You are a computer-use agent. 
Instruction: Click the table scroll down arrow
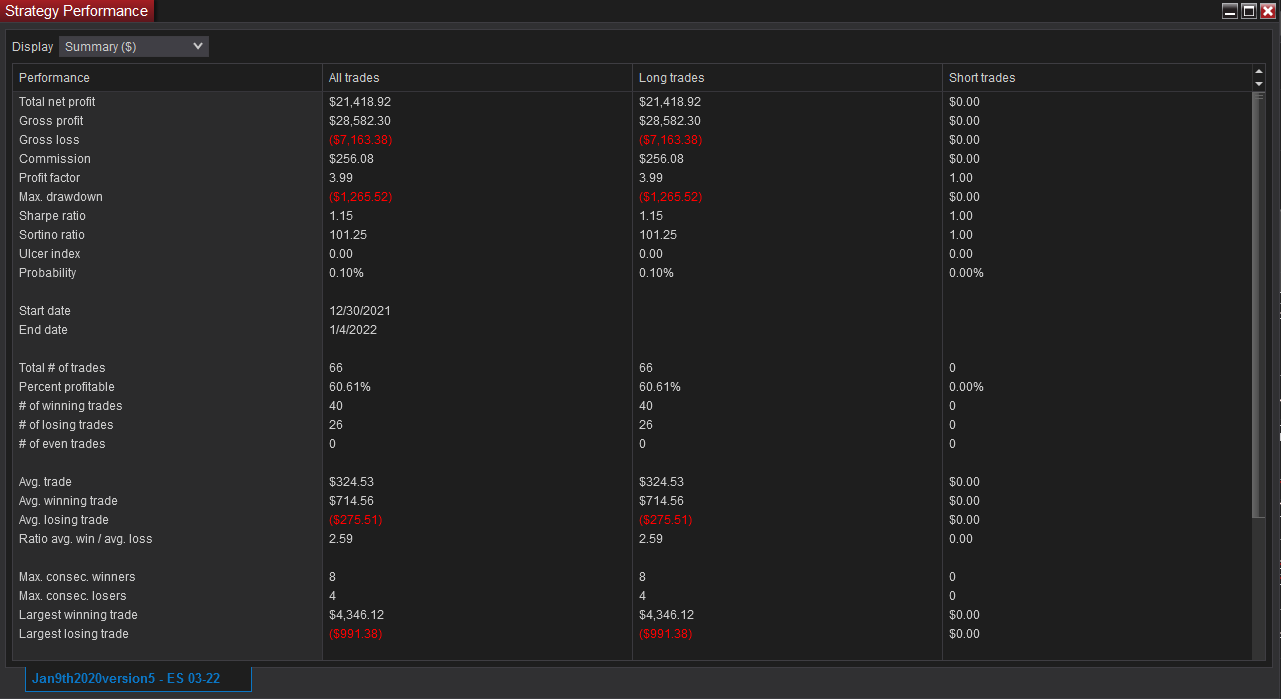point(1259,84)
